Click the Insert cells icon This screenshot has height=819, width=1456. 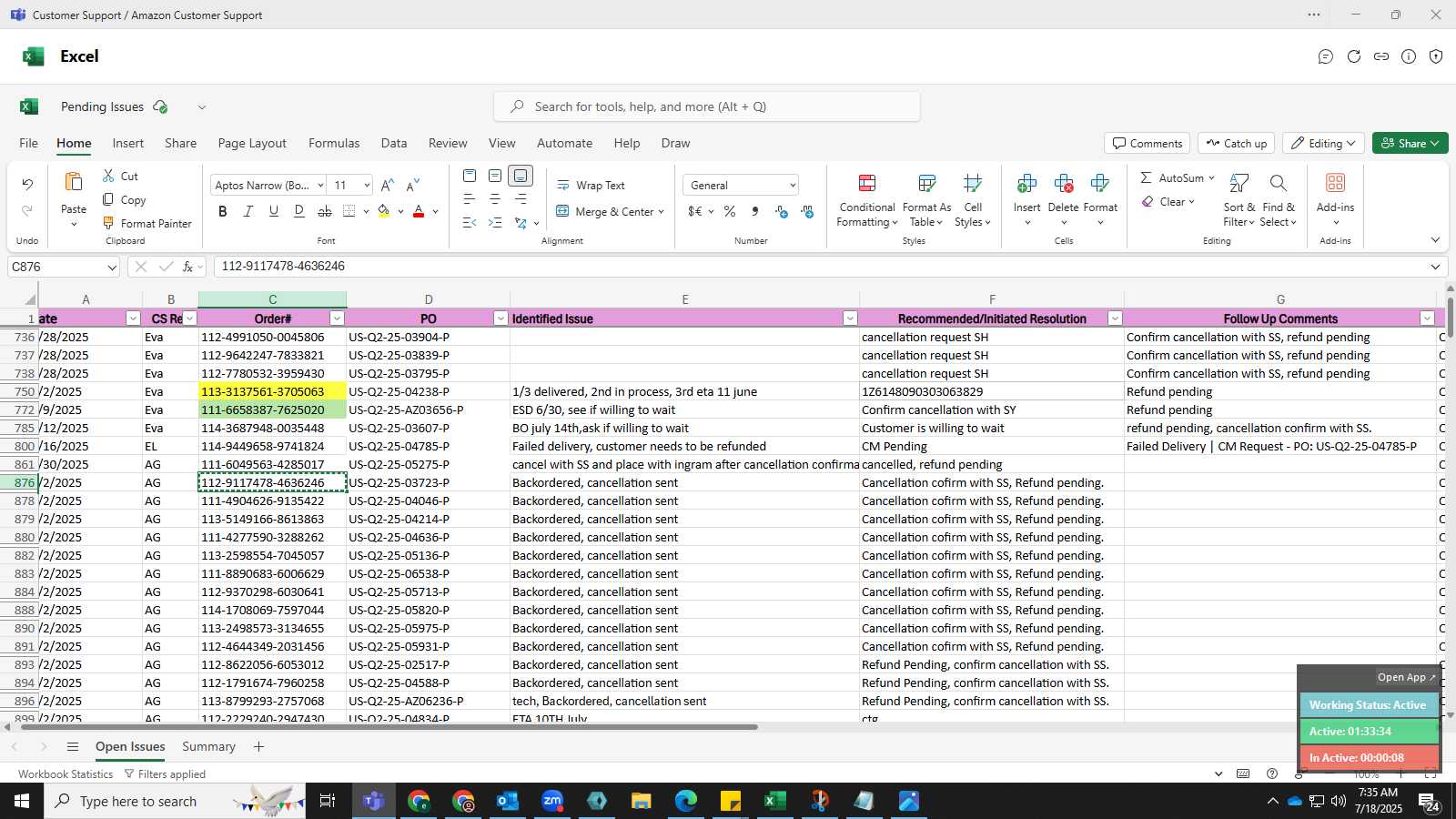pyautogui.click(x=1026, y=184)
